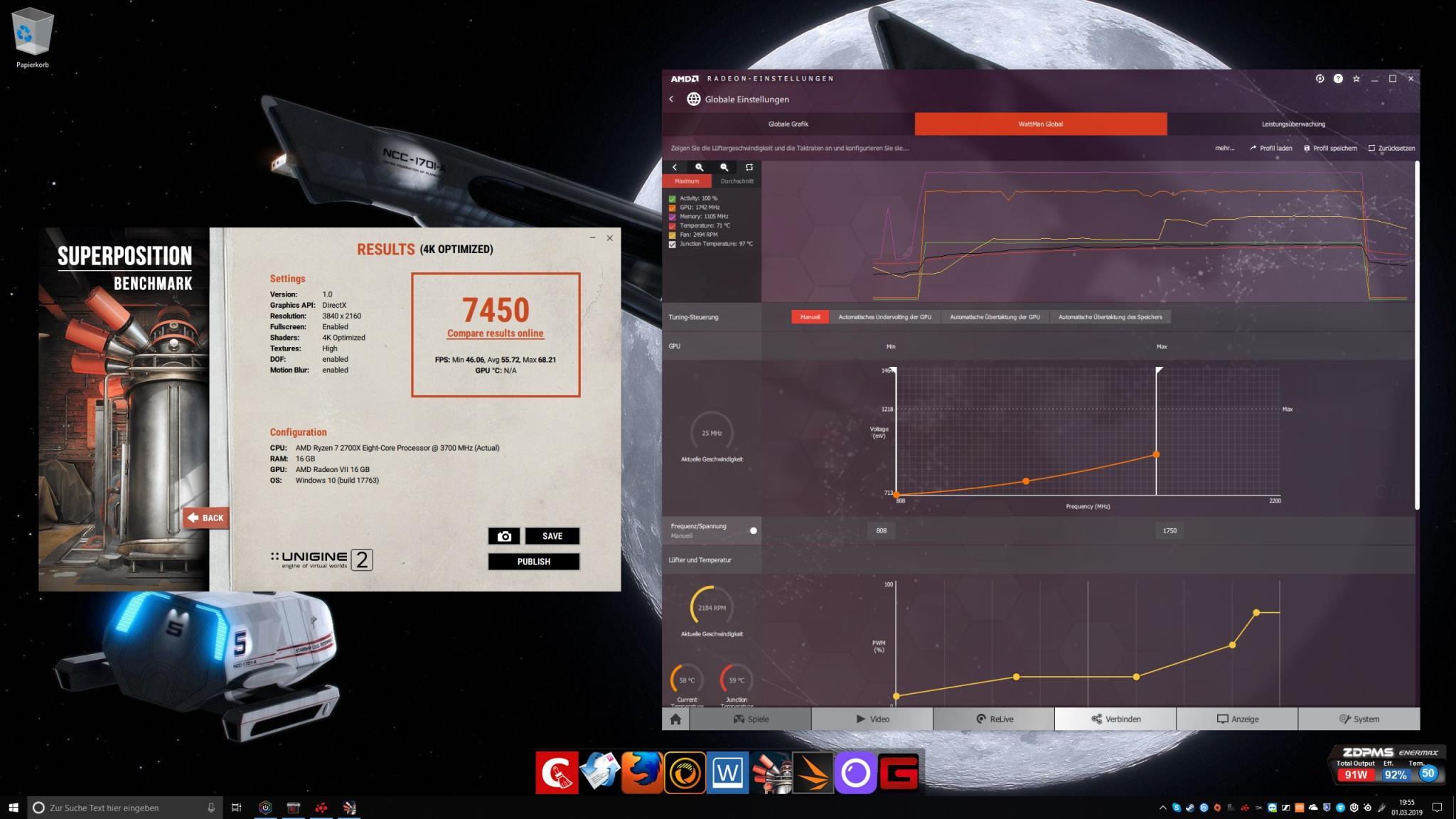Open the Radeon help question mark icon
Screen dimensions: 1456x819
pyautogui.click(x=1338, y=79)
